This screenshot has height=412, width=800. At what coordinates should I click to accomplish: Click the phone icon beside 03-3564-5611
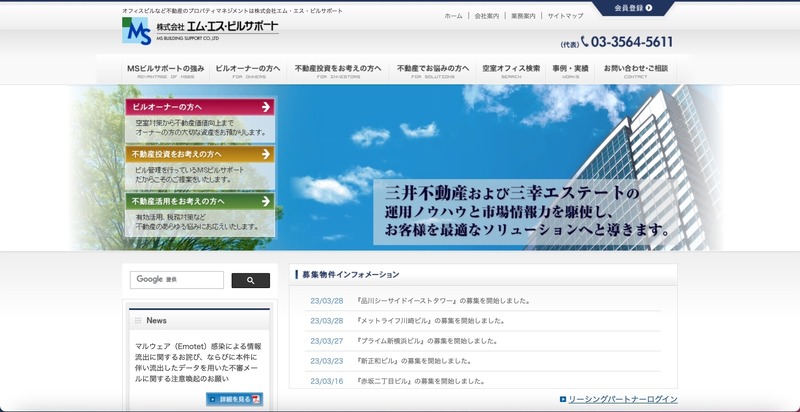pyautogui.click(x=585, y=42)
